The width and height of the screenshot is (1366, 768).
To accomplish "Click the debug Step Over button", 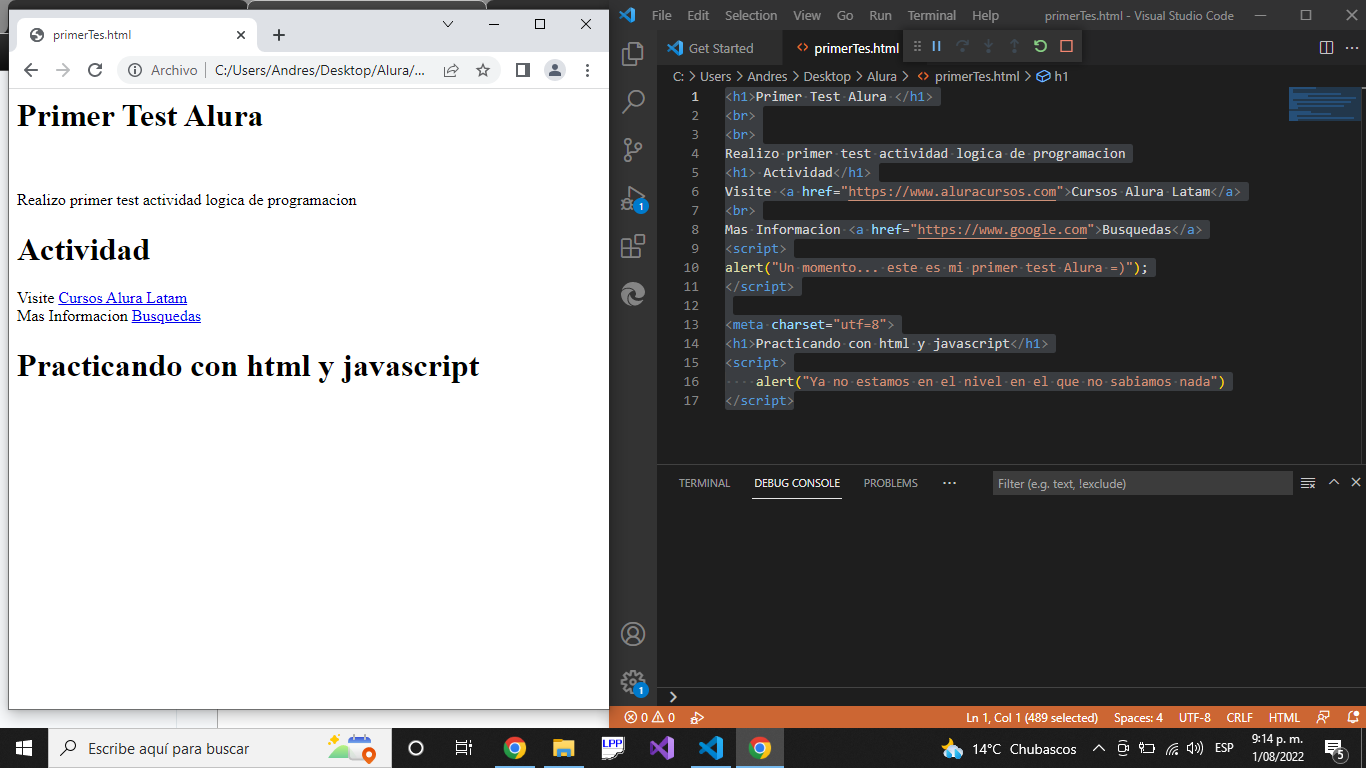I will 963,46.
